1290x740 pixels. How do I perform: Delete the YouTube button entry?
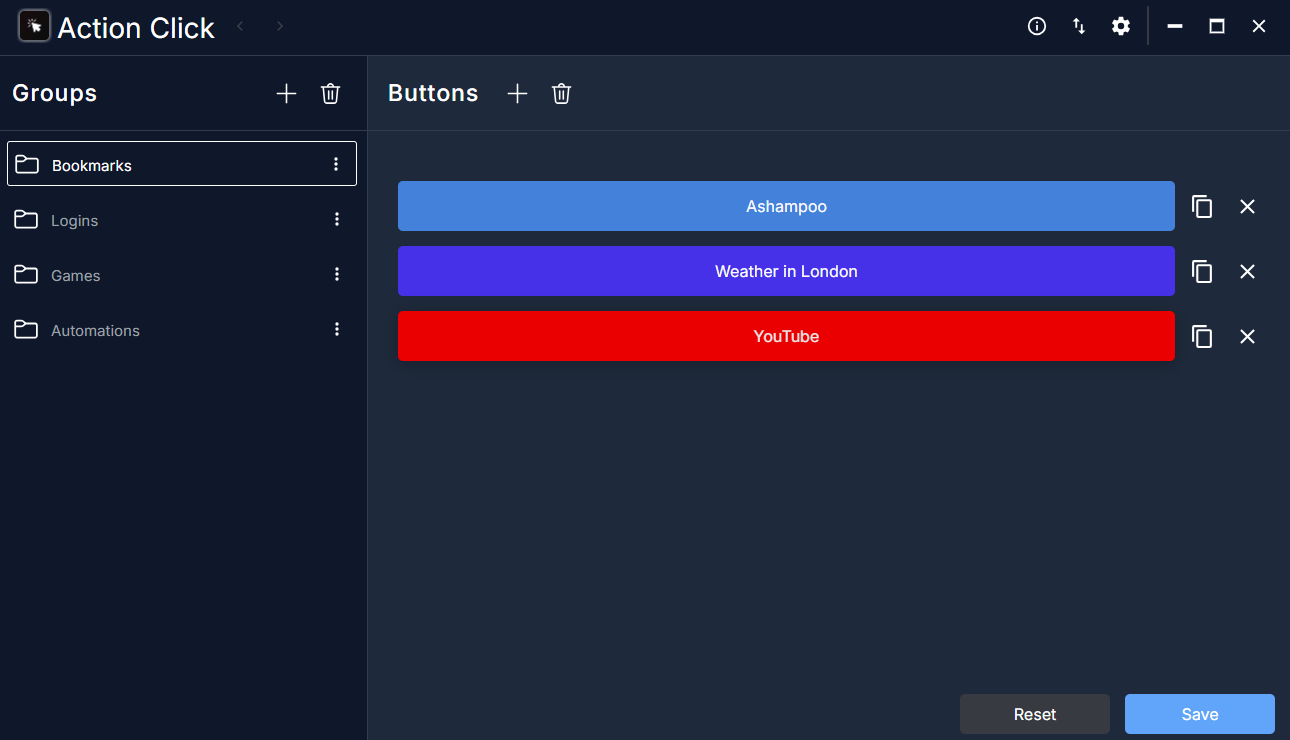click(x=1247, y=337)
